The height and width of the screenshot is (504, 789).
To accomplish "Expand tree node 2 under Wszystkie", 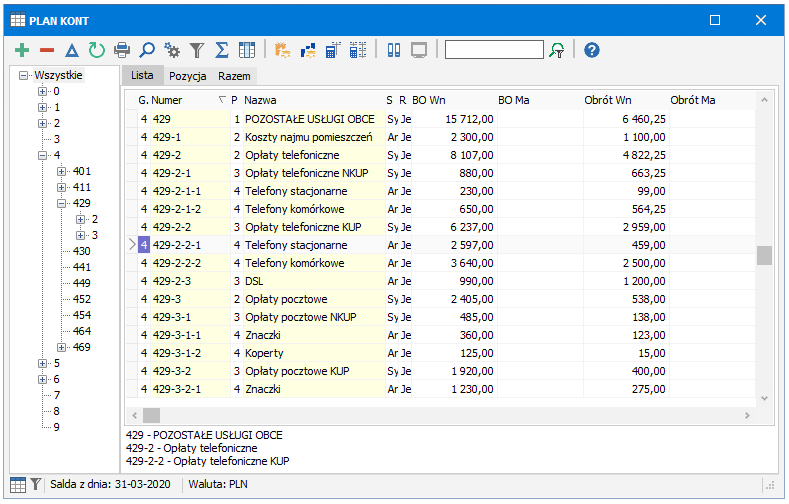I will point(42,123).
